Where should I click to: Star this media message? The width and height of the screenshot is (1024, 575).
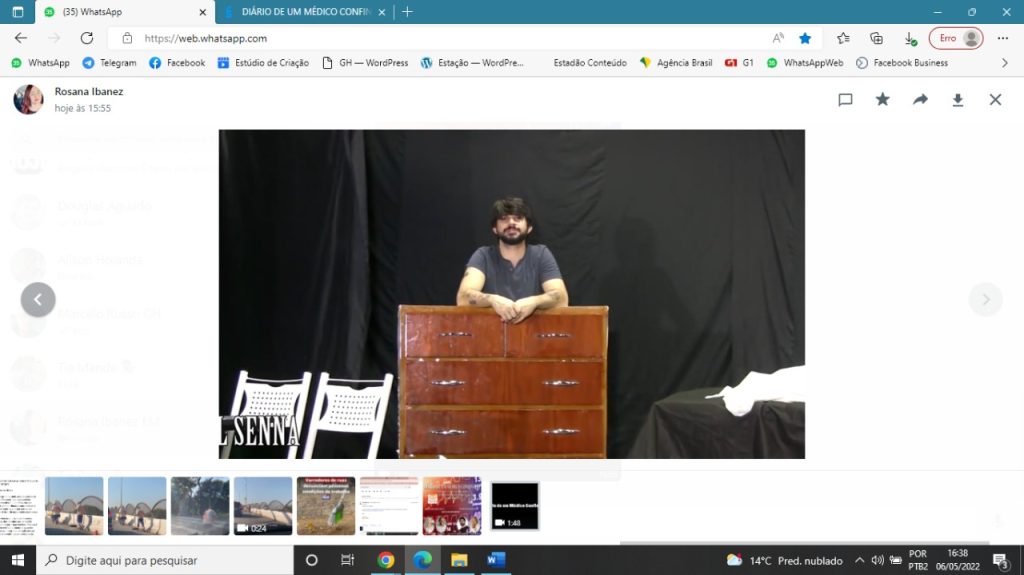point(882,100)
